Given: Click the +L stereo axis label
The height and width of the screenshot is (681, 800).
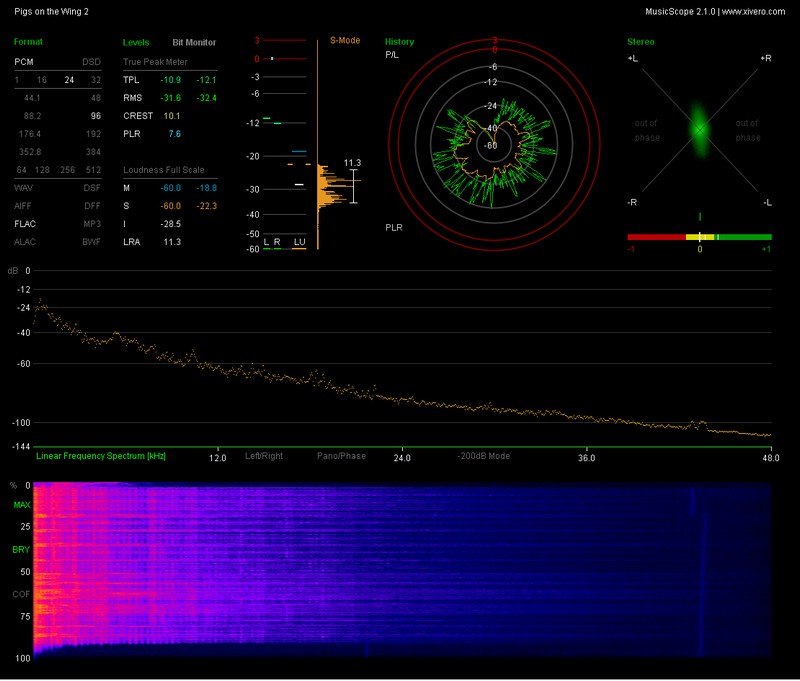Looking at the screenshot, I should point(632,59).
